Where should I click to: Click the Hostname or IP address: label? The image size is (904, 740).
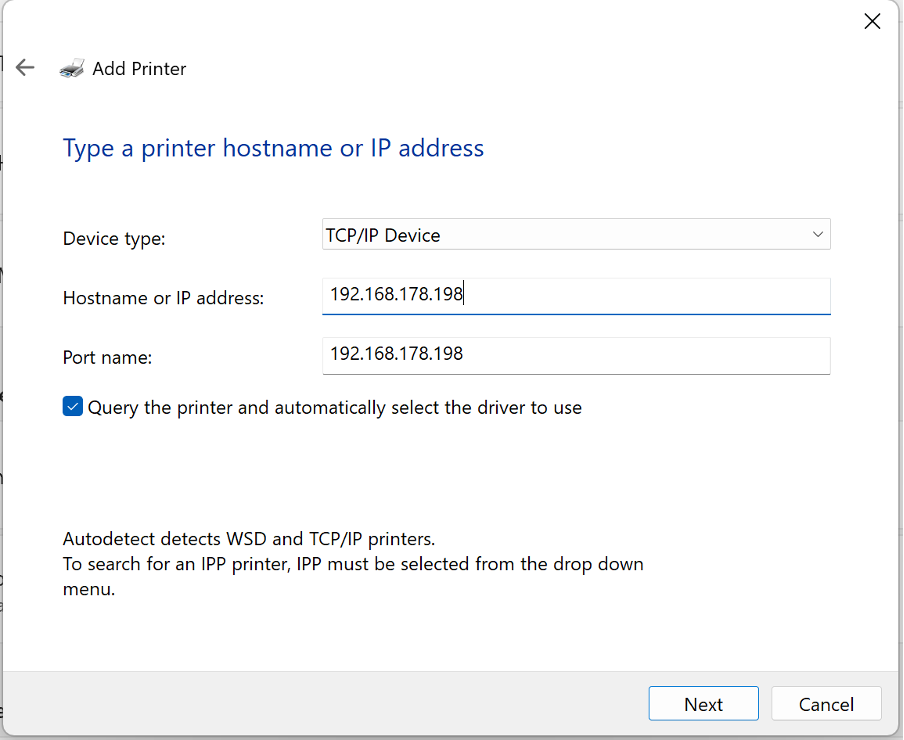tap(163, 298)
